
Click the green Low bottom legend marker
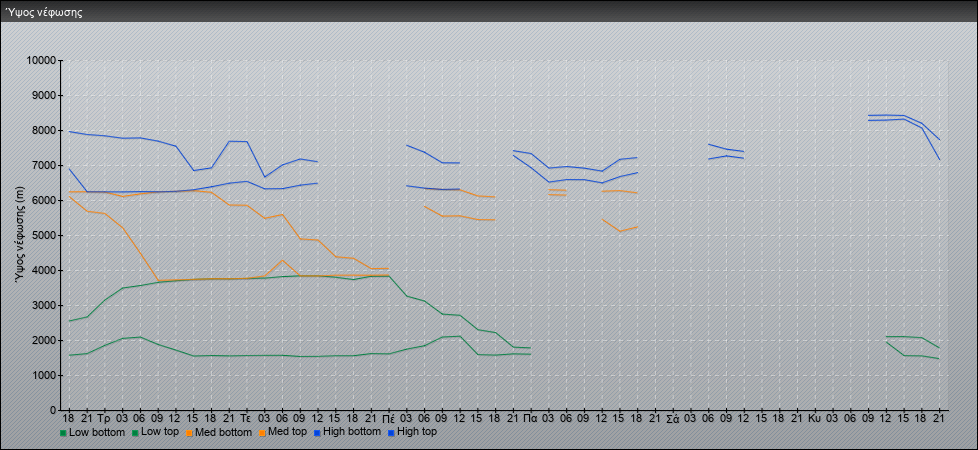click(63, 433)
